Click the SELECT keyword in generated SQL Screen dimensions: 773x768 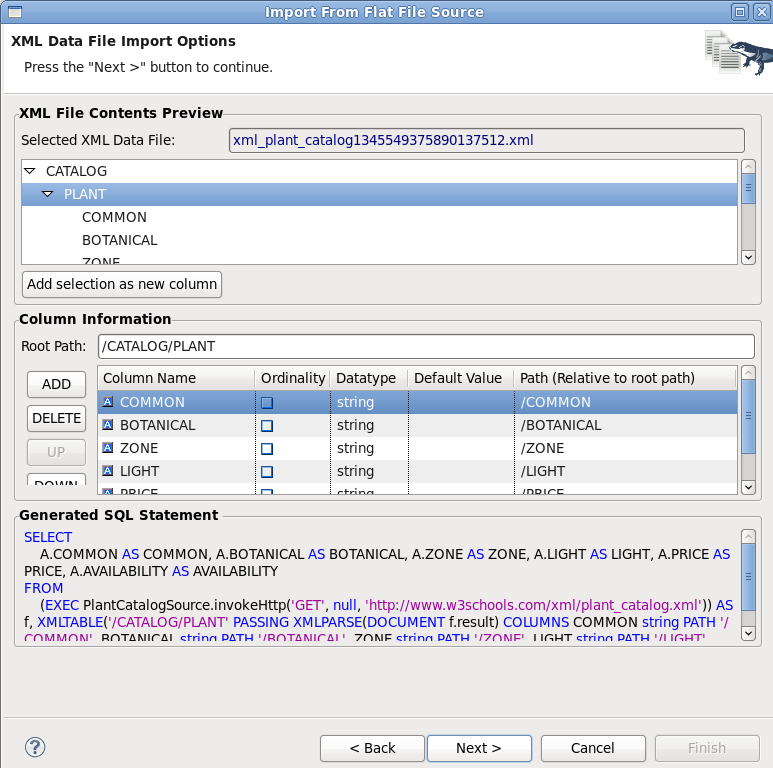[x=48, y=537]
